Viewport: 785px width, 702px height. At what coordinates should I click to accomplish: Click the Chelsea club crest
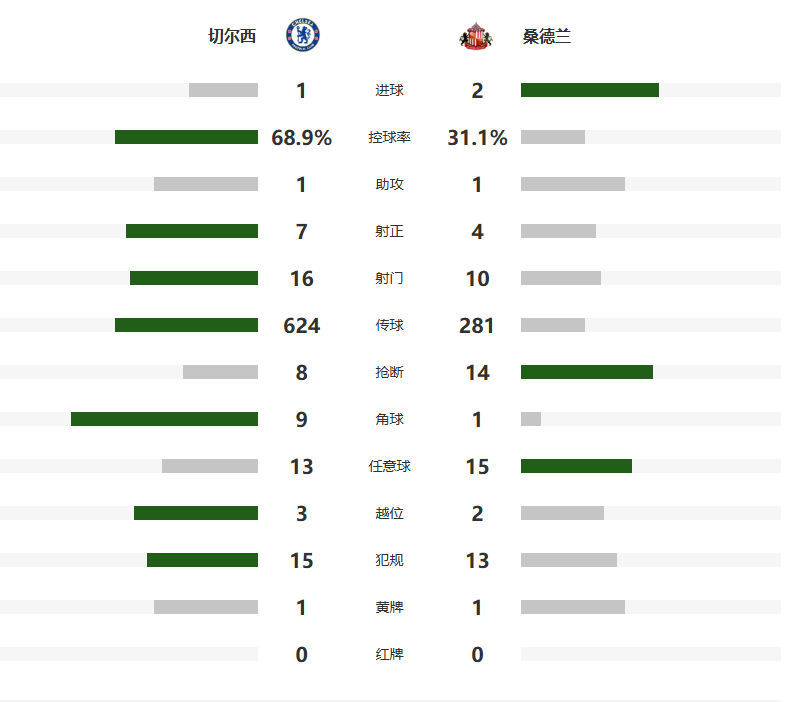point(302,36)
